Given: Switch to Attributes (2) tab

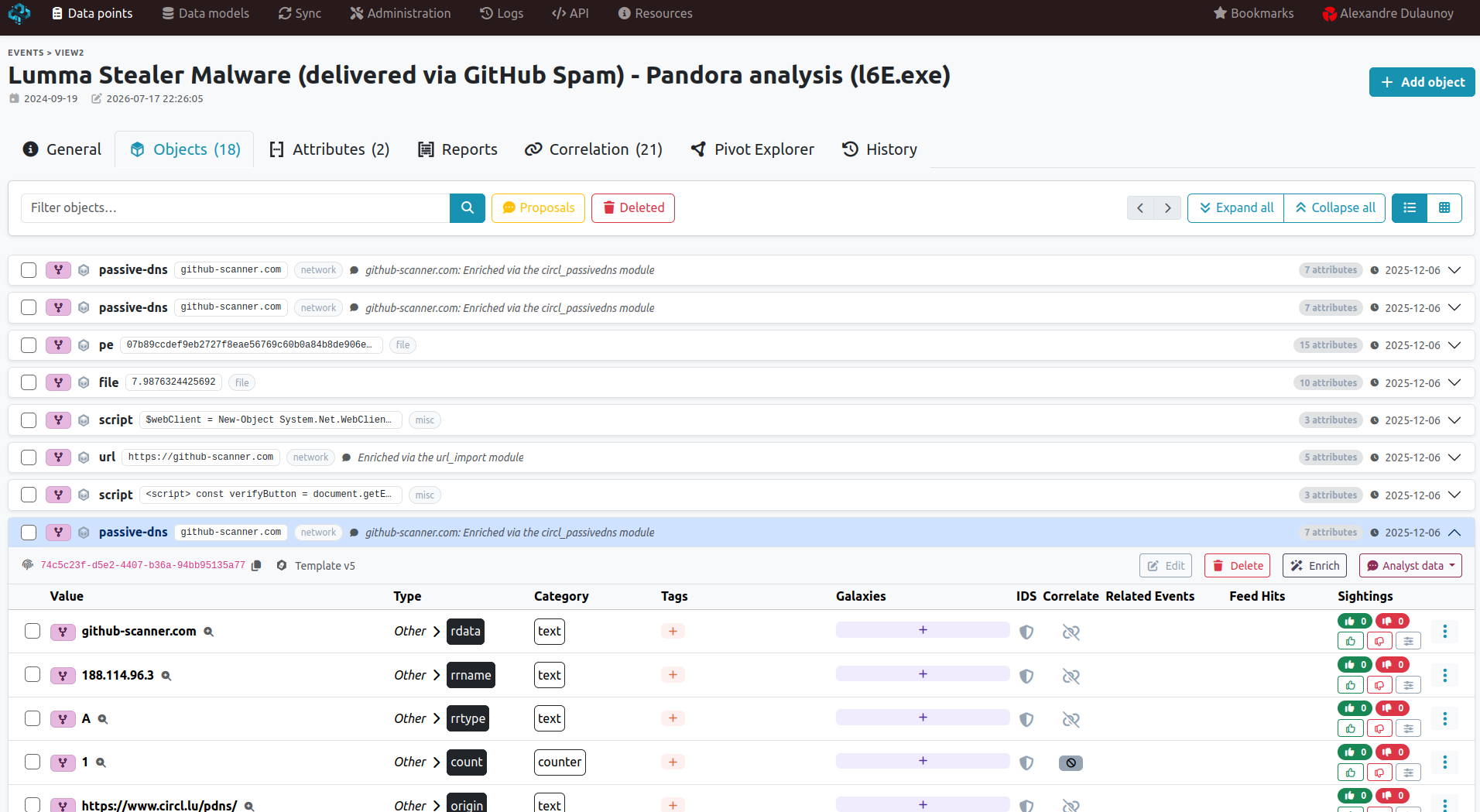Looking at the screenshot, I should point(329,149).
